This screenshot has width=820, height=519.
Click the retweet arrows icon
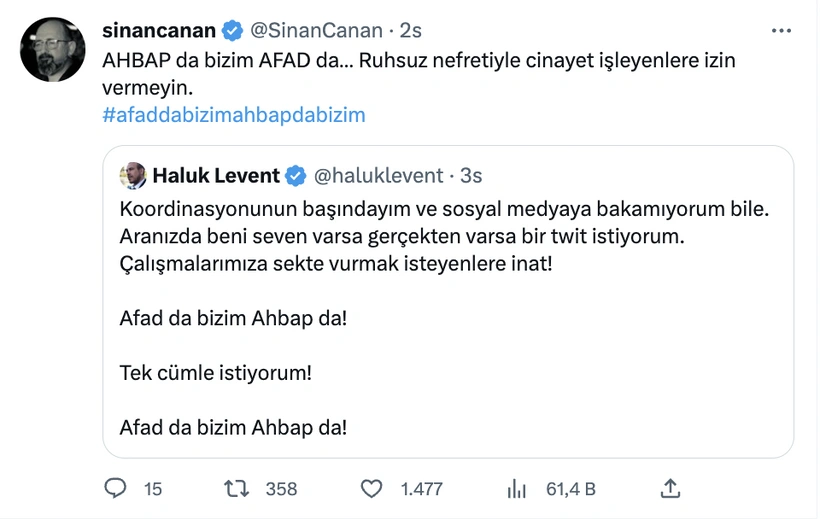click(237, 488)
